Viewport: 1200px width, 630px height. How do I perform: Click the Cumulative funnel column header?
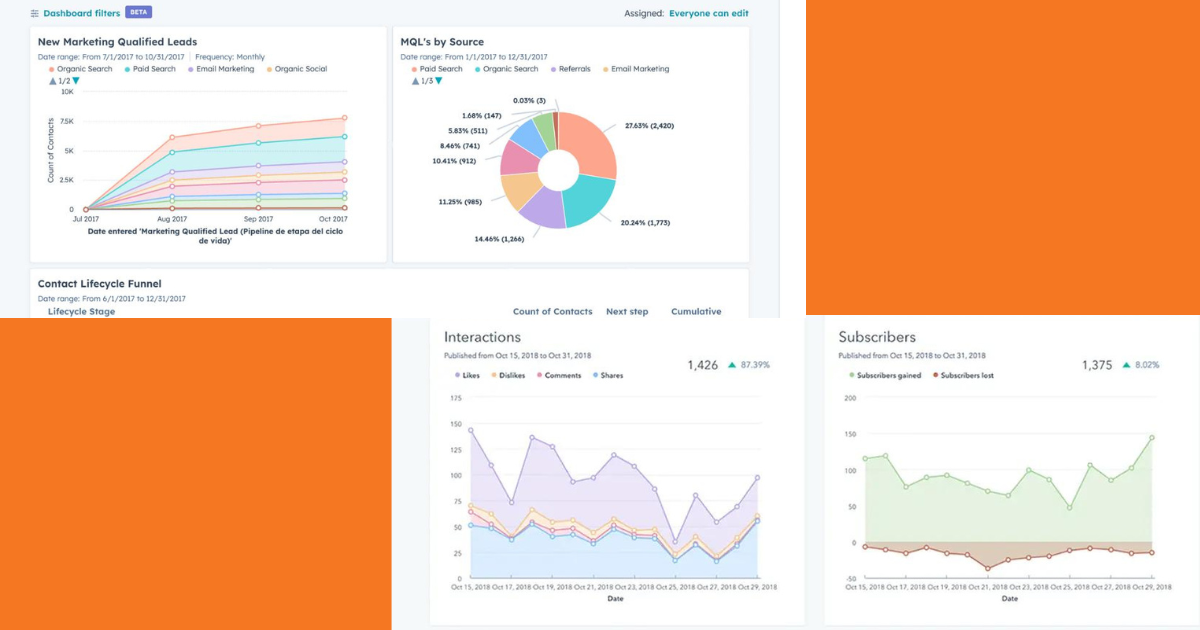point(696,312)
